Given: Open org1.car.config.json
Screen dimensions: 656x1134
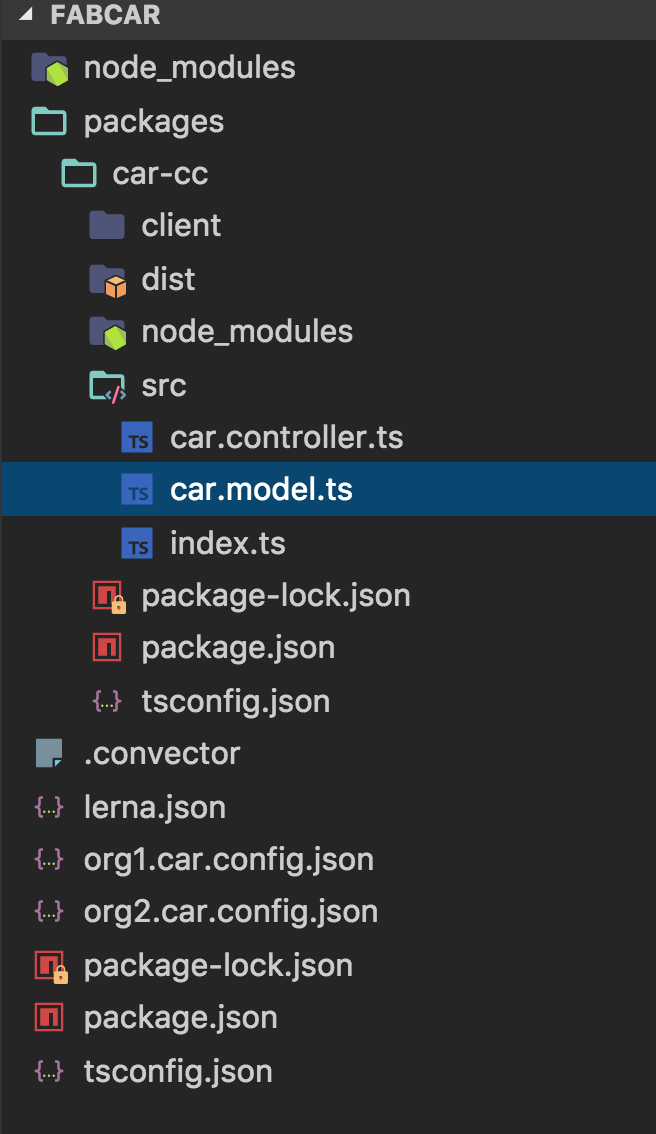Looking at the screenshot, I should pos(228,859).
